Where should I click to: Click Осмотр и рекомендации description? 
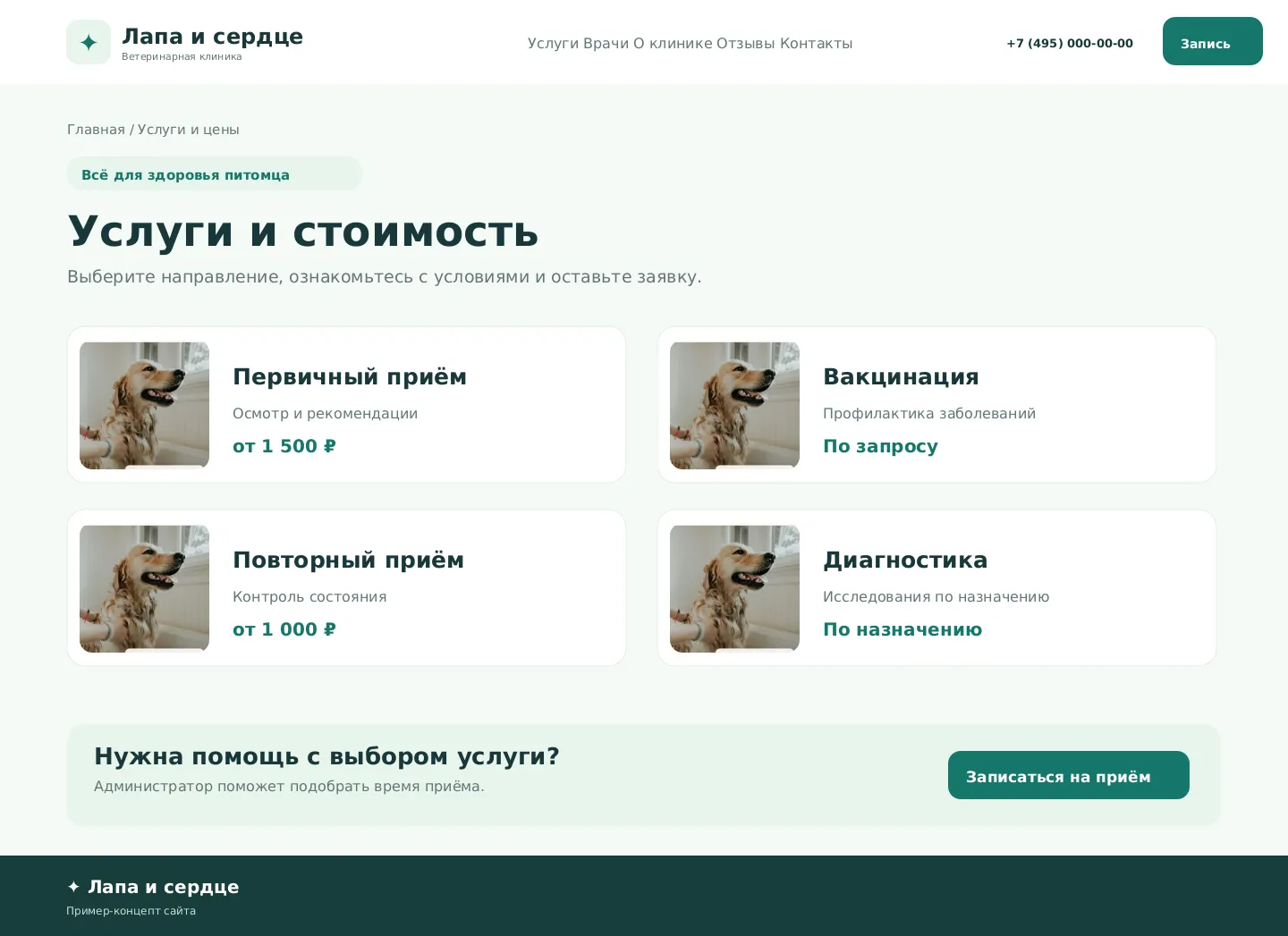point(325,413)
